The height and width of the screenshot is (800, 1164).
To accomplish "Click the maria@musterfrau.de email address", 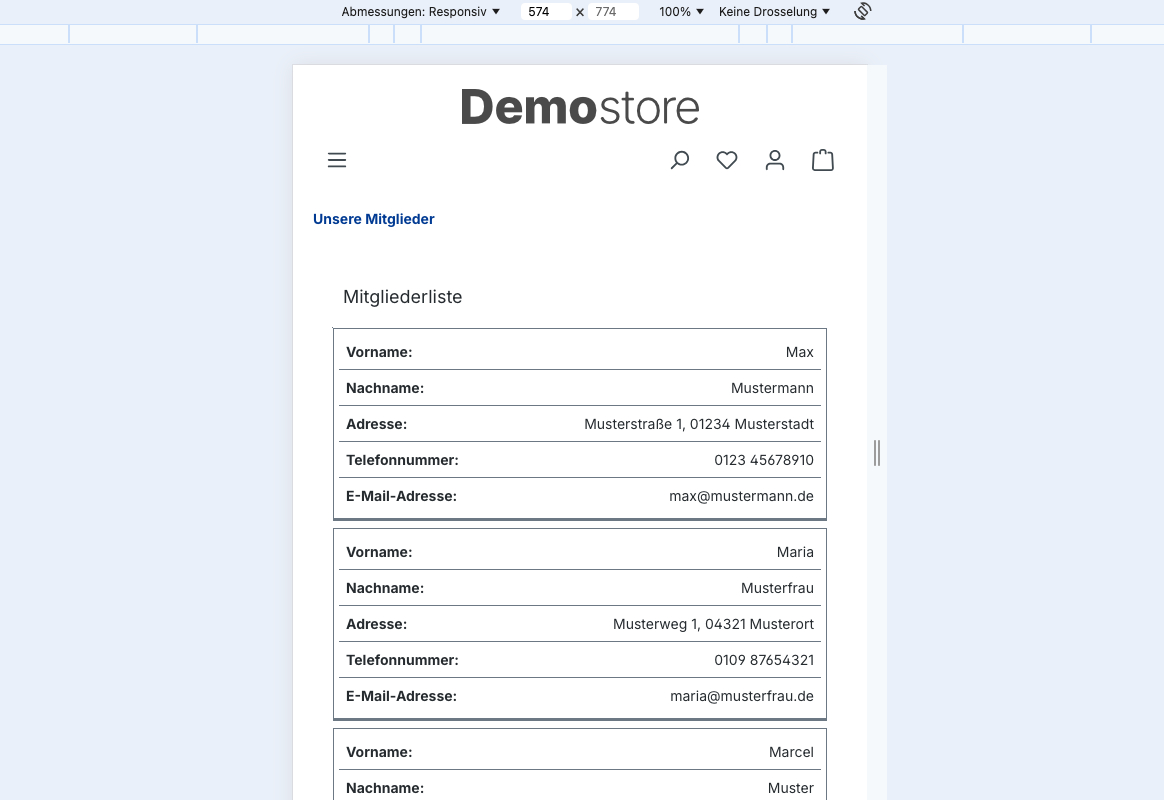I will tap(741, 696).
